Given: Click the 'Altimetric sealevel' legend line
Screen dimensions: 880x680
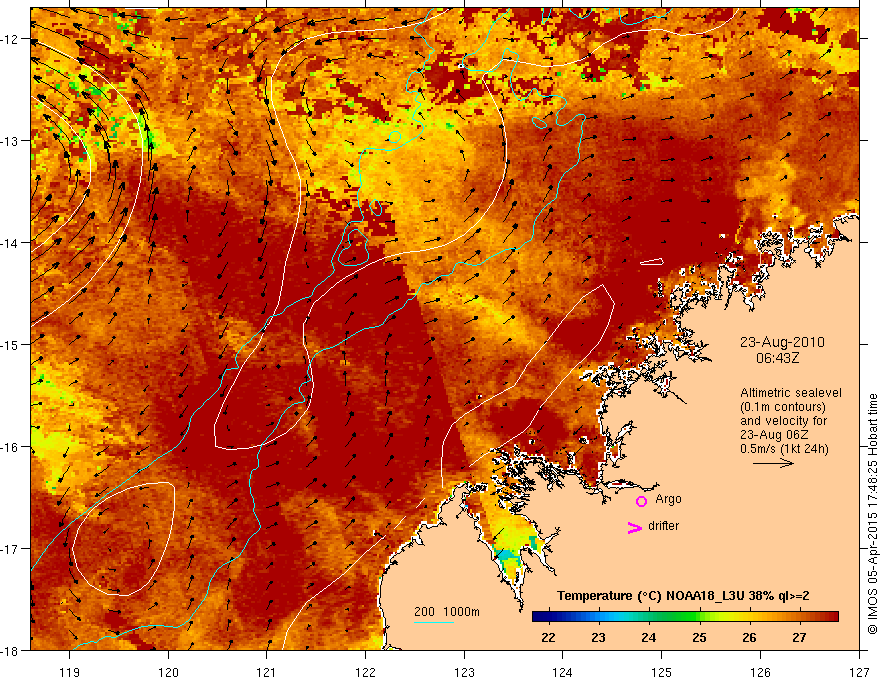Looking at the screenshot, I should pyautogui.click(x=791, y=393).
